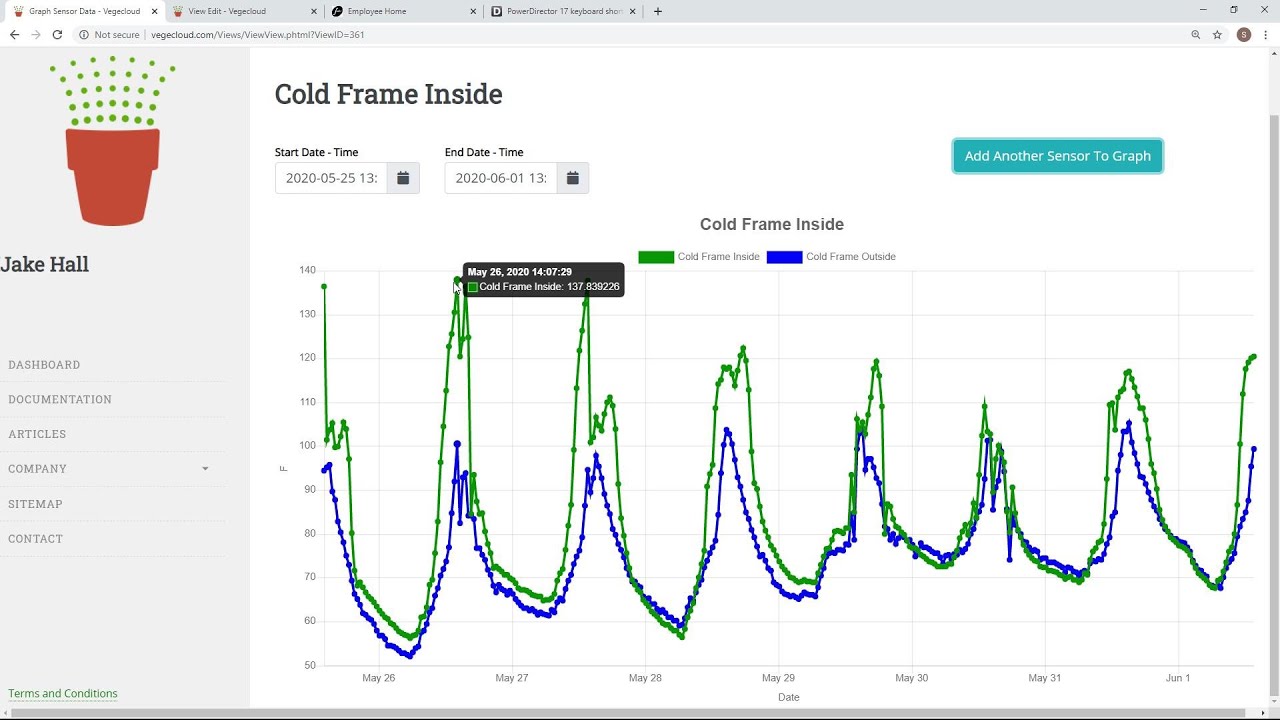
Task: Open the Start Date calendar picker icon
Action: [x=403, y=178]
